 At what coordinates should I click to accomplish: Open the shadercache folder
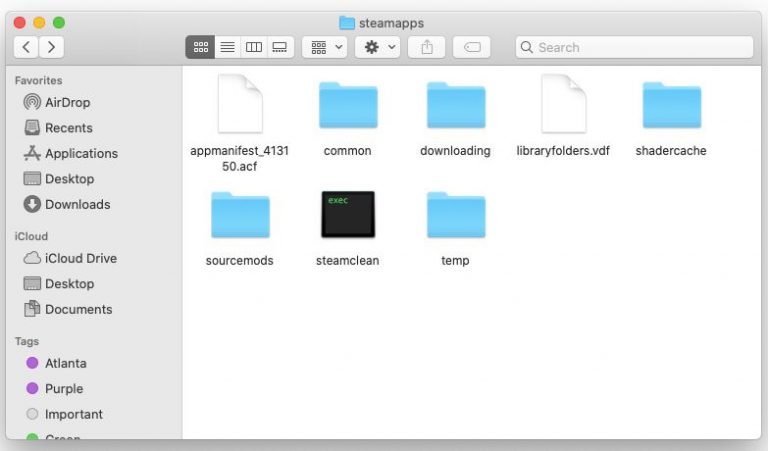[671, 106]
